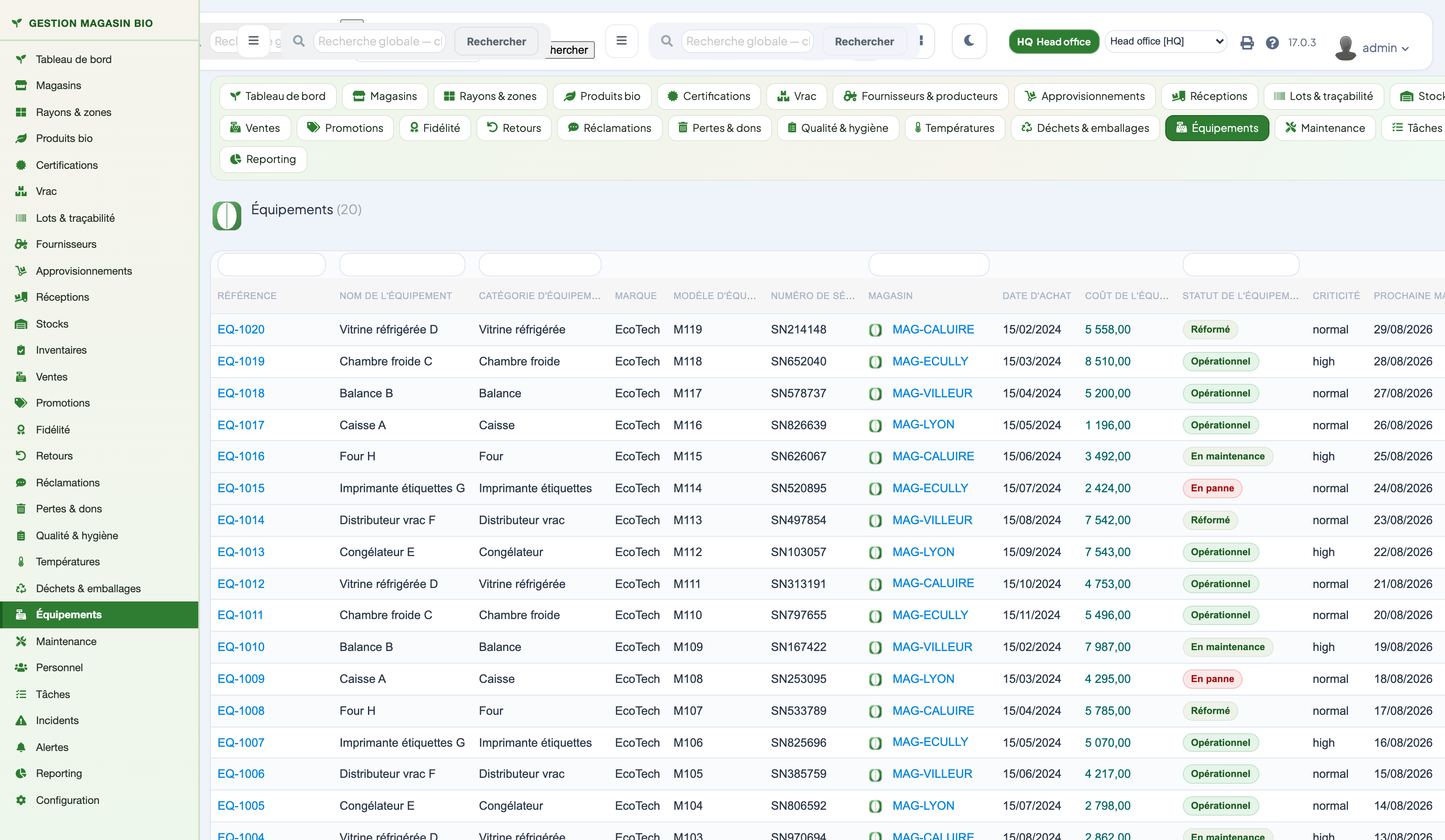Open Approvisionnements in the sidebar
The image size is (1445, 840).
(100, 271)
